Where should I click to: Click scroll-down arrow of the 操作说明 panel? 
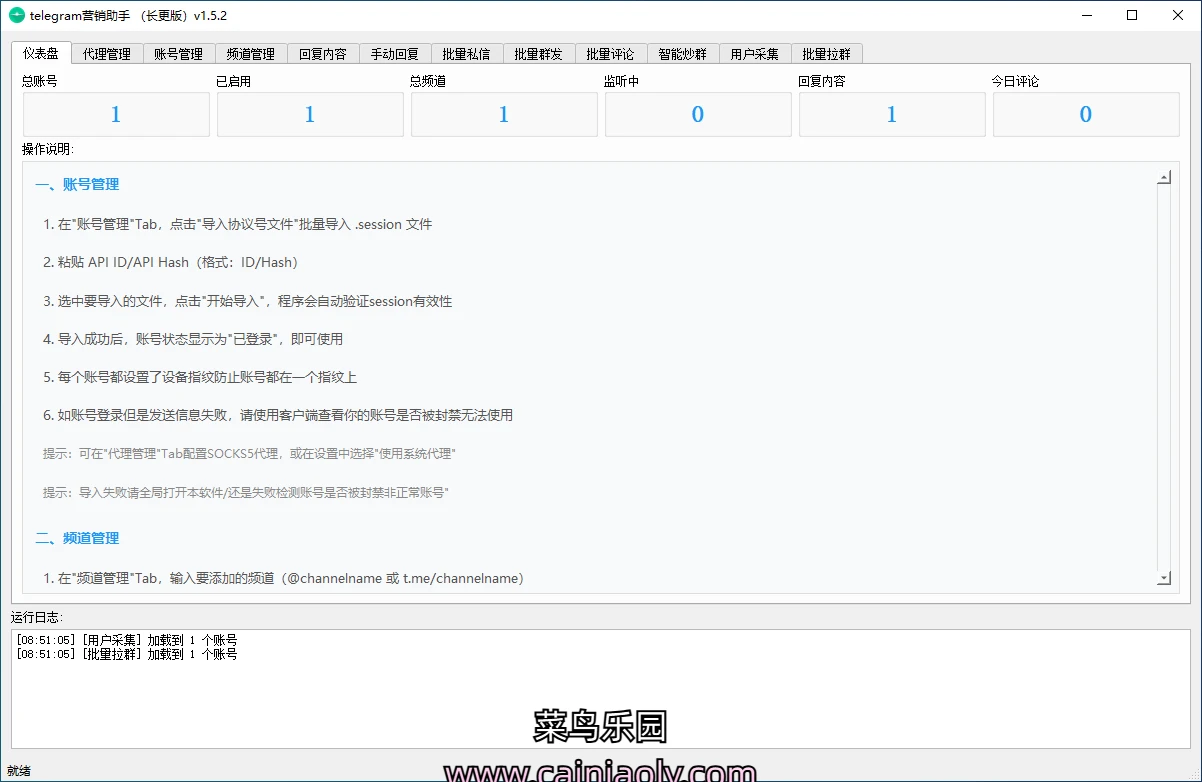(1163, 578)
